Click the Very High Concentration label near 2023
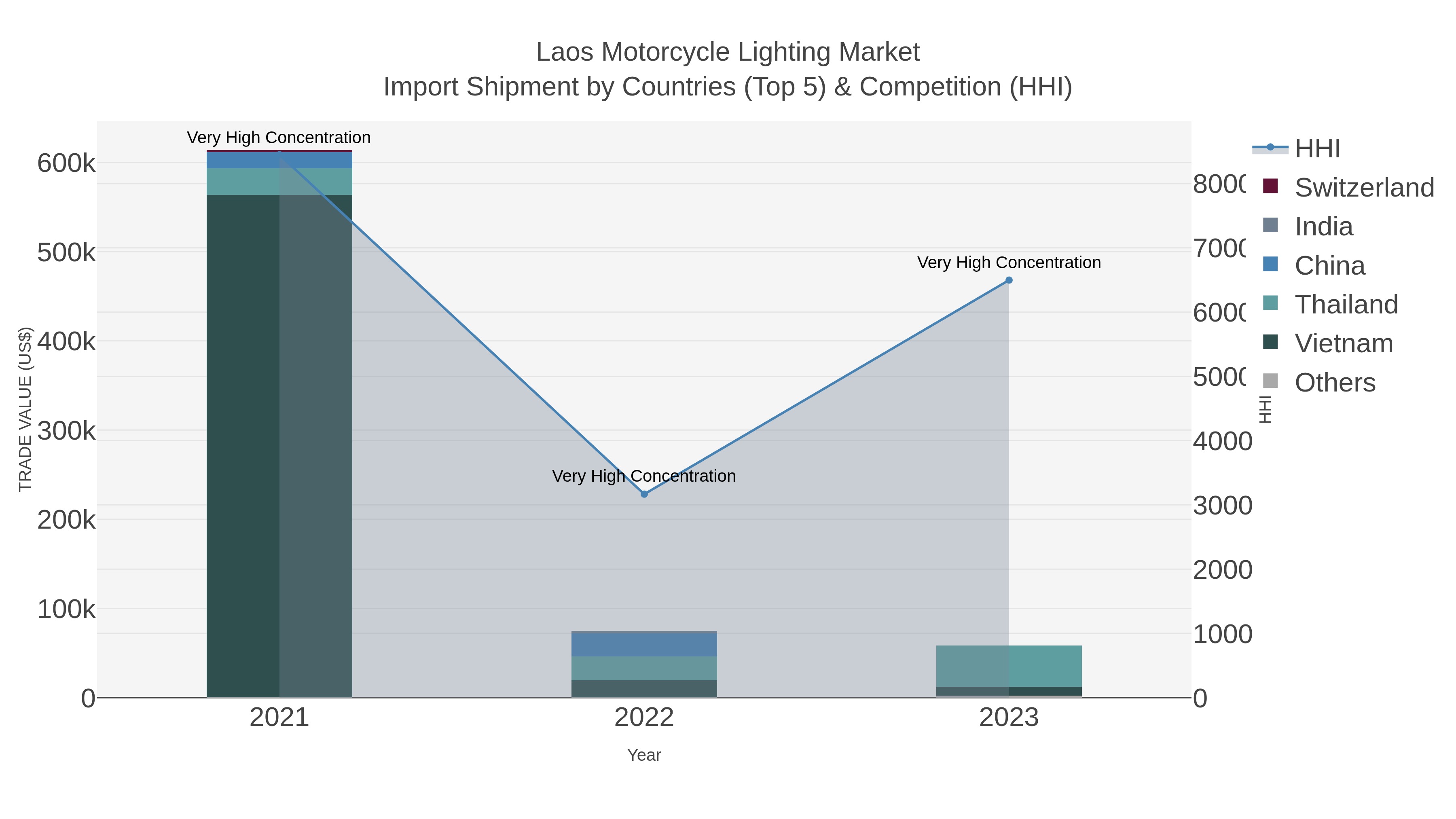Viewport: 1456px width, 819px height. coord(1009,262)
